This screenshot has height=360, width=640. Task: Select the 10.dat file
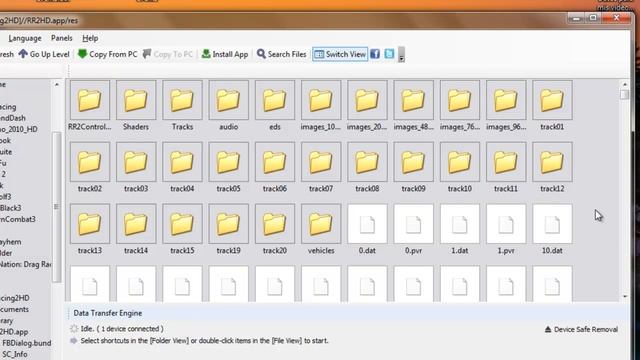[x=552, y=224]
